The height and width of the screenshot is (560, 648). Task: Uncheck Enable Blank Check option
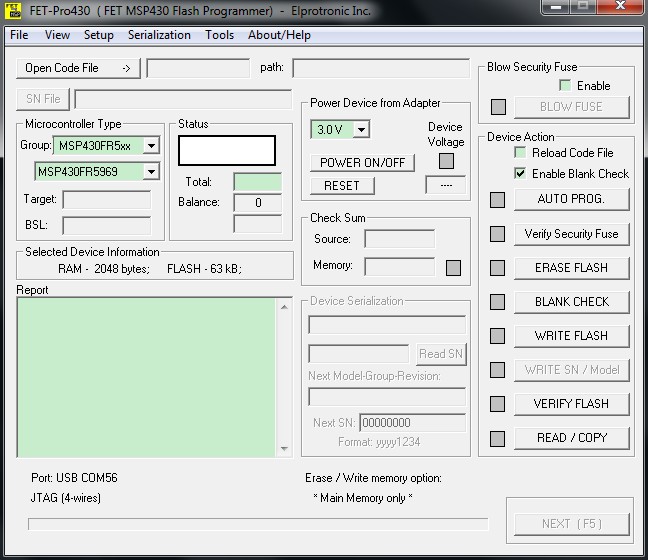(520, 173)
